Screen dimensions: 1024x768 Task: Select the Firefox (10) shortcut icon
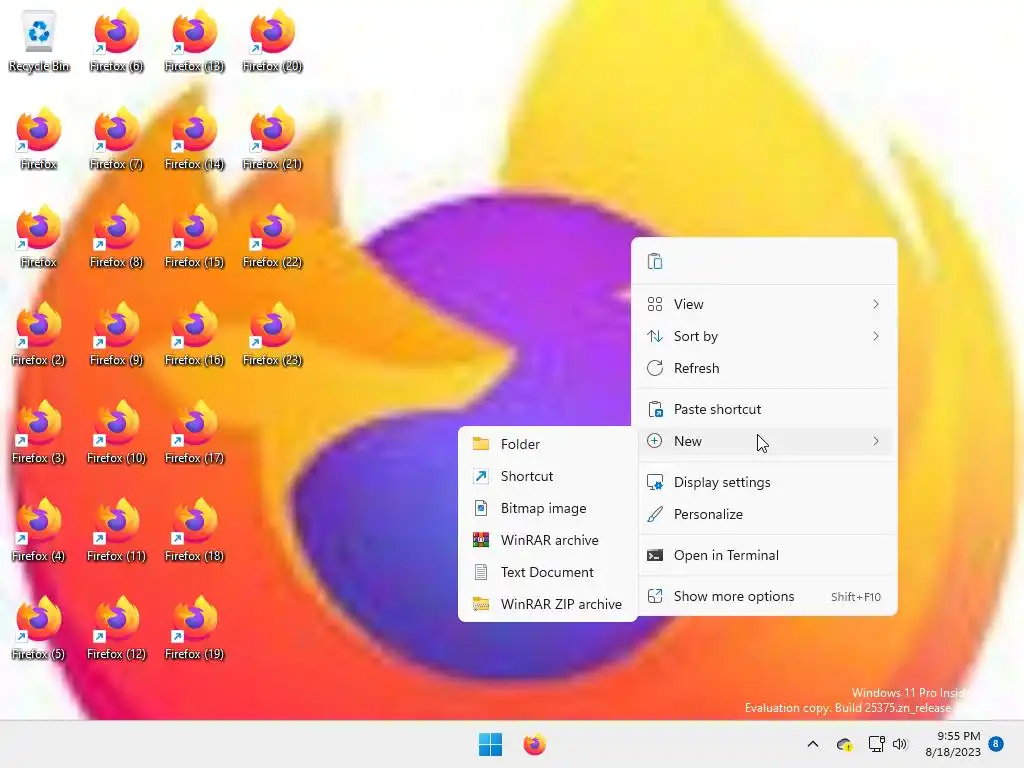[116, 432]
